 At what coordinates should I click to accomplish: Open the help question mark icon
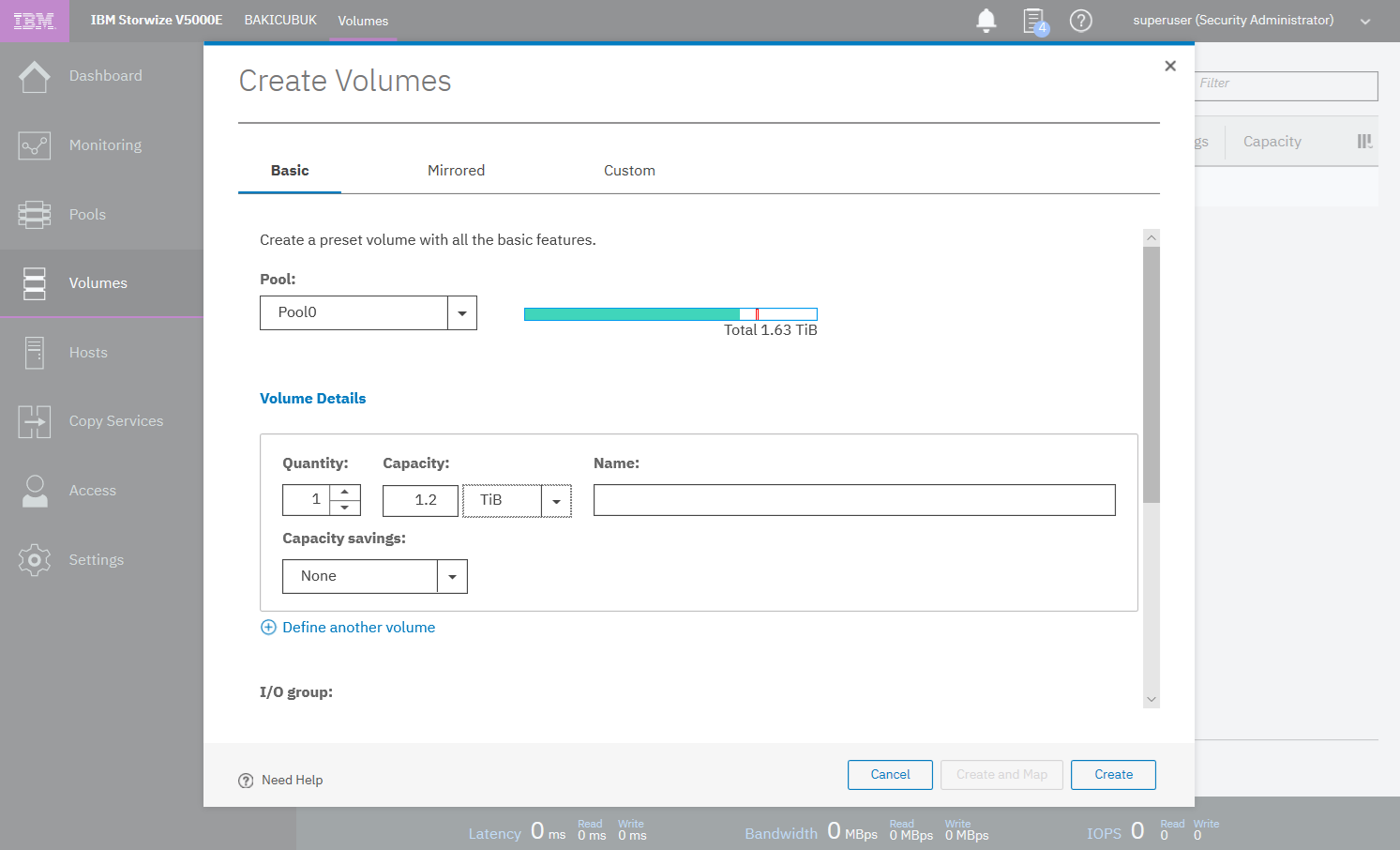point(1081,21)
